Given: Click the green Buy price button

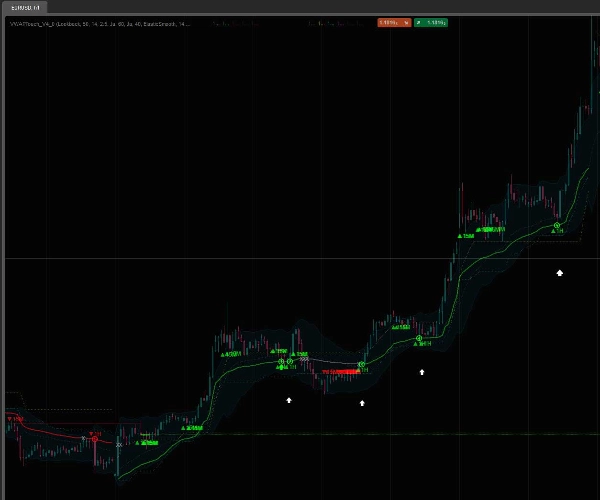Looking at the screenshot, I should click(x=431, y=23).
